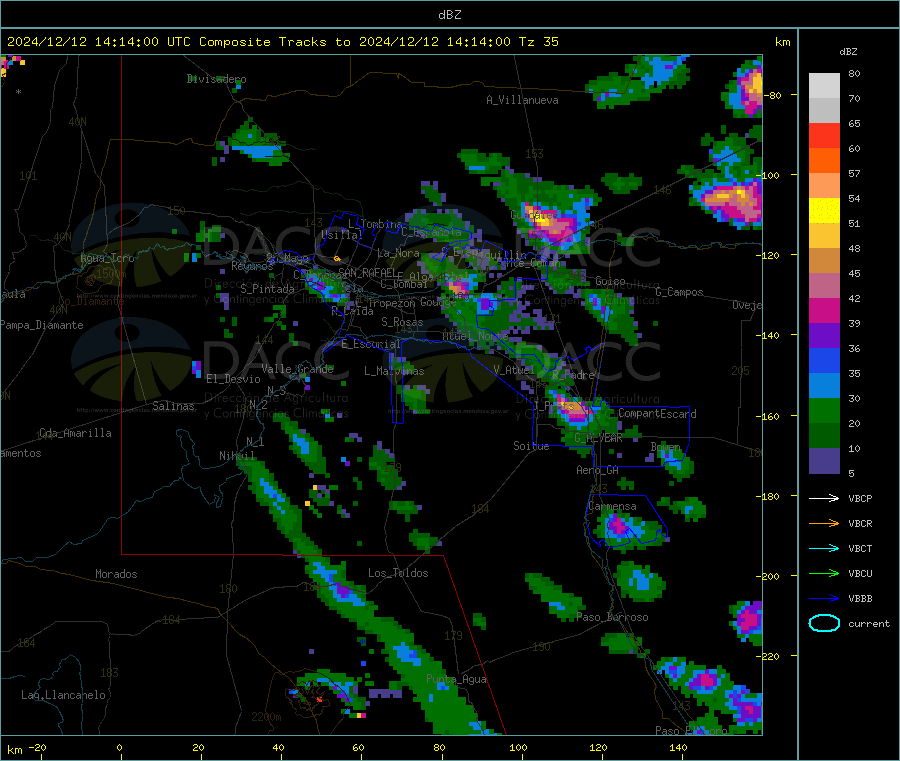The image size is (900, 761).
Task: Pick the slate purple swatch between 10 and 5
Action: (x=824, y=461)
